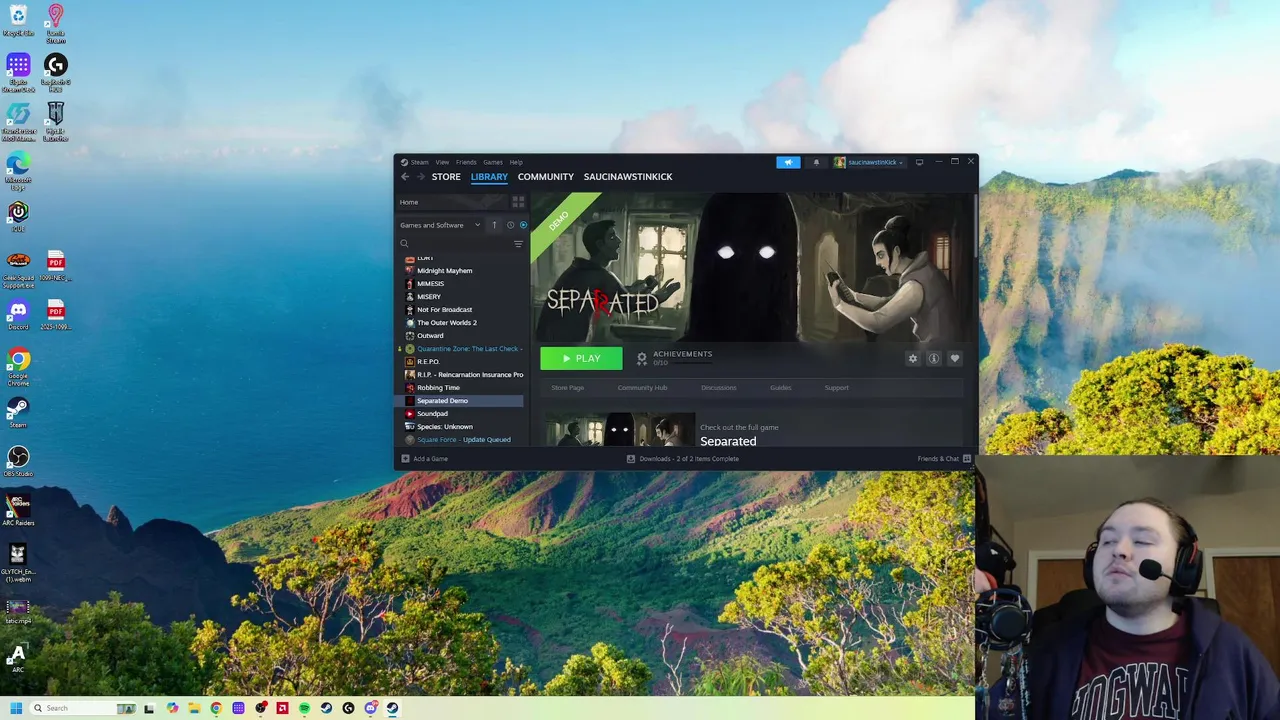The image size is (1280, 720).
Task: Show game info for Separated Demo
Action: 934,358
